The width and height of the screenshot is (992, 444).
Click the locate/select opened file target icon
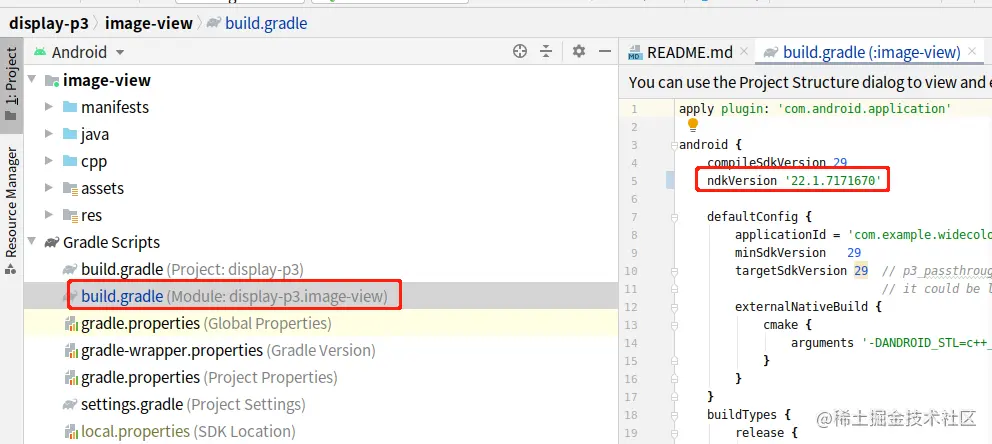520,52
